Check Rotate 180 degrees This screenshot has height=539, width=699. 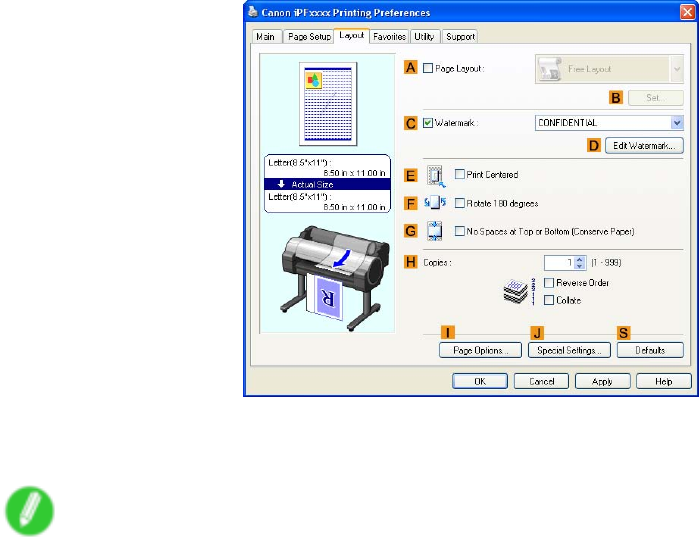tap(460, 203)
